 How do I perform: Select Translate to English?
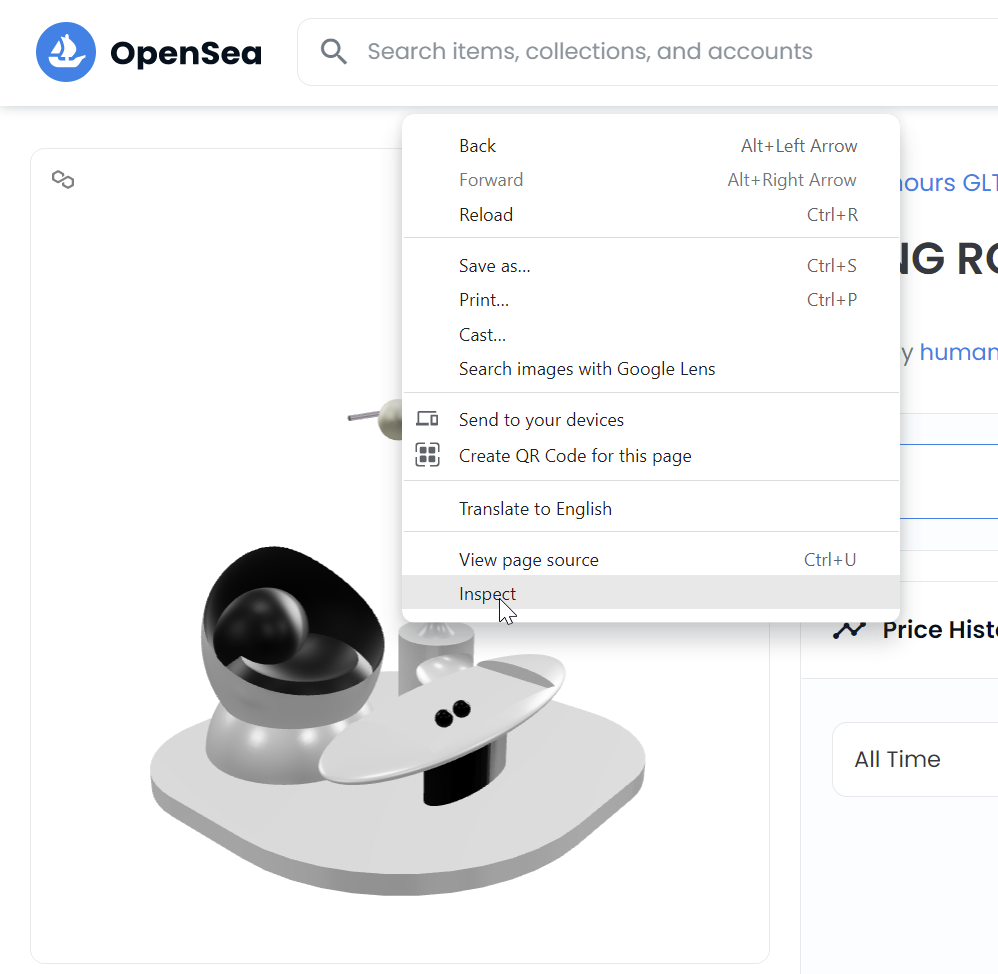pyautogui.click(x=650, y=509)
